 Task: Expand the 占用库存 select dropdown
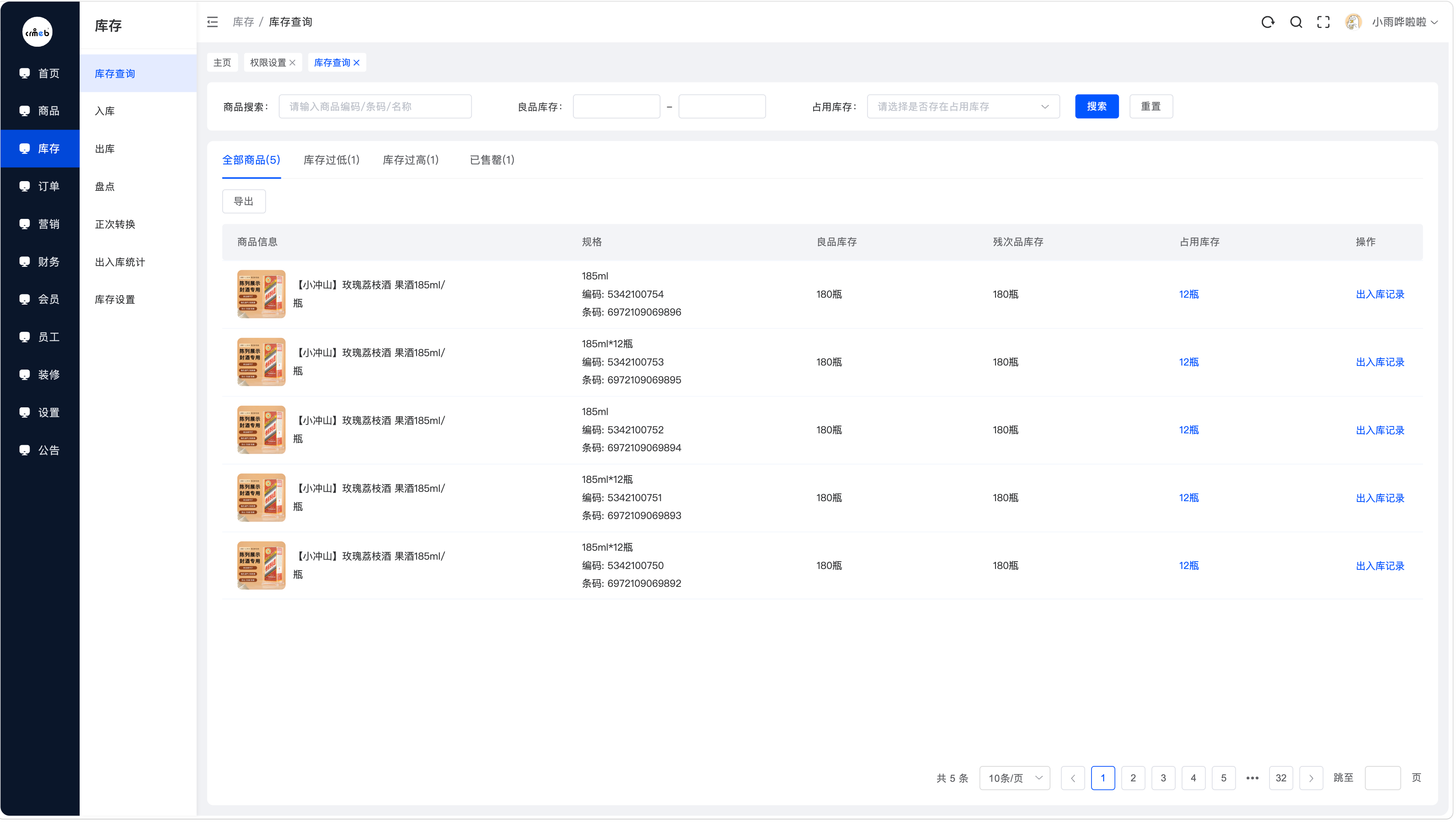coord(963,106)
